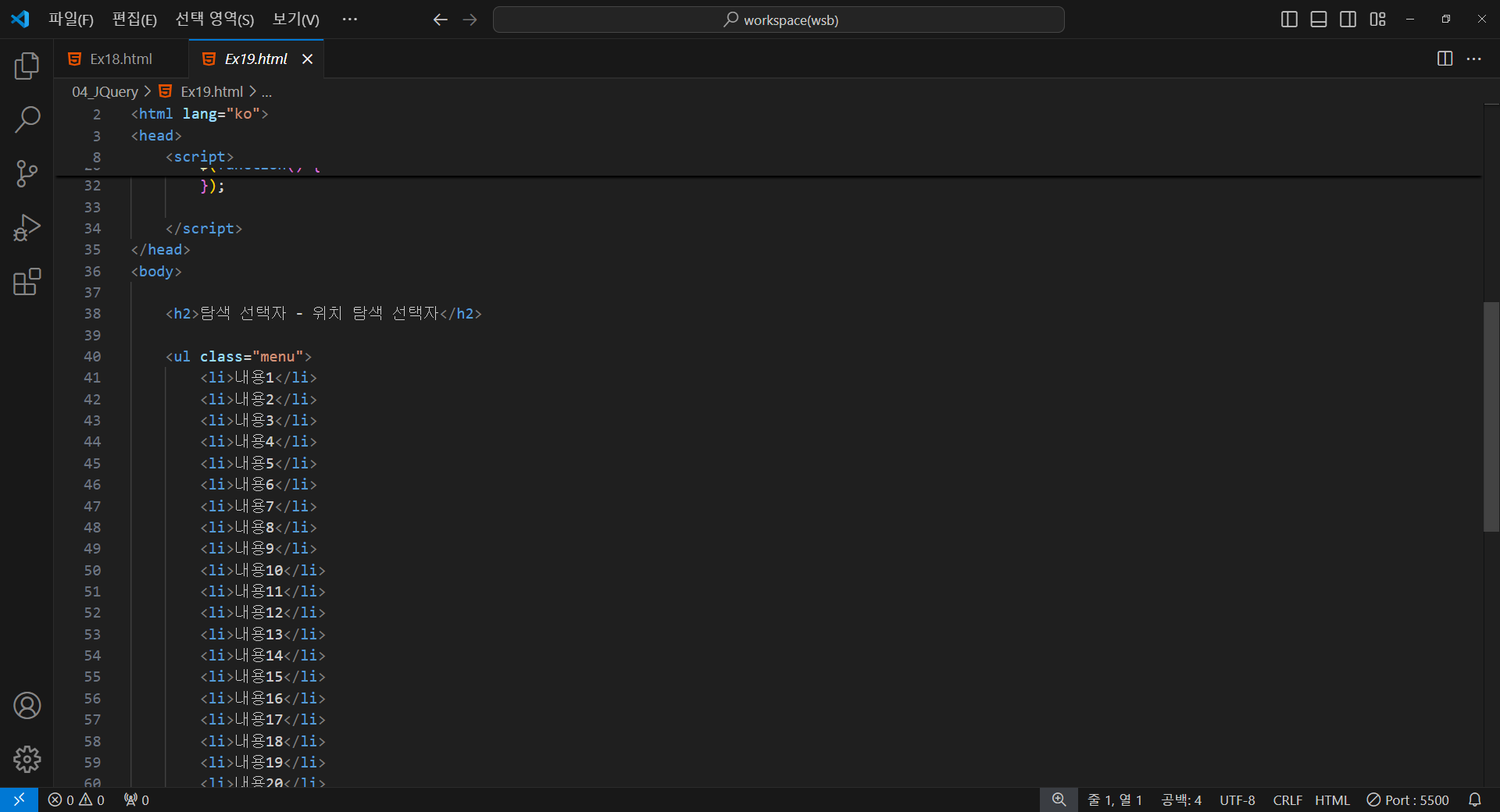Change indentation 공백: 4

click(1181, 800)
